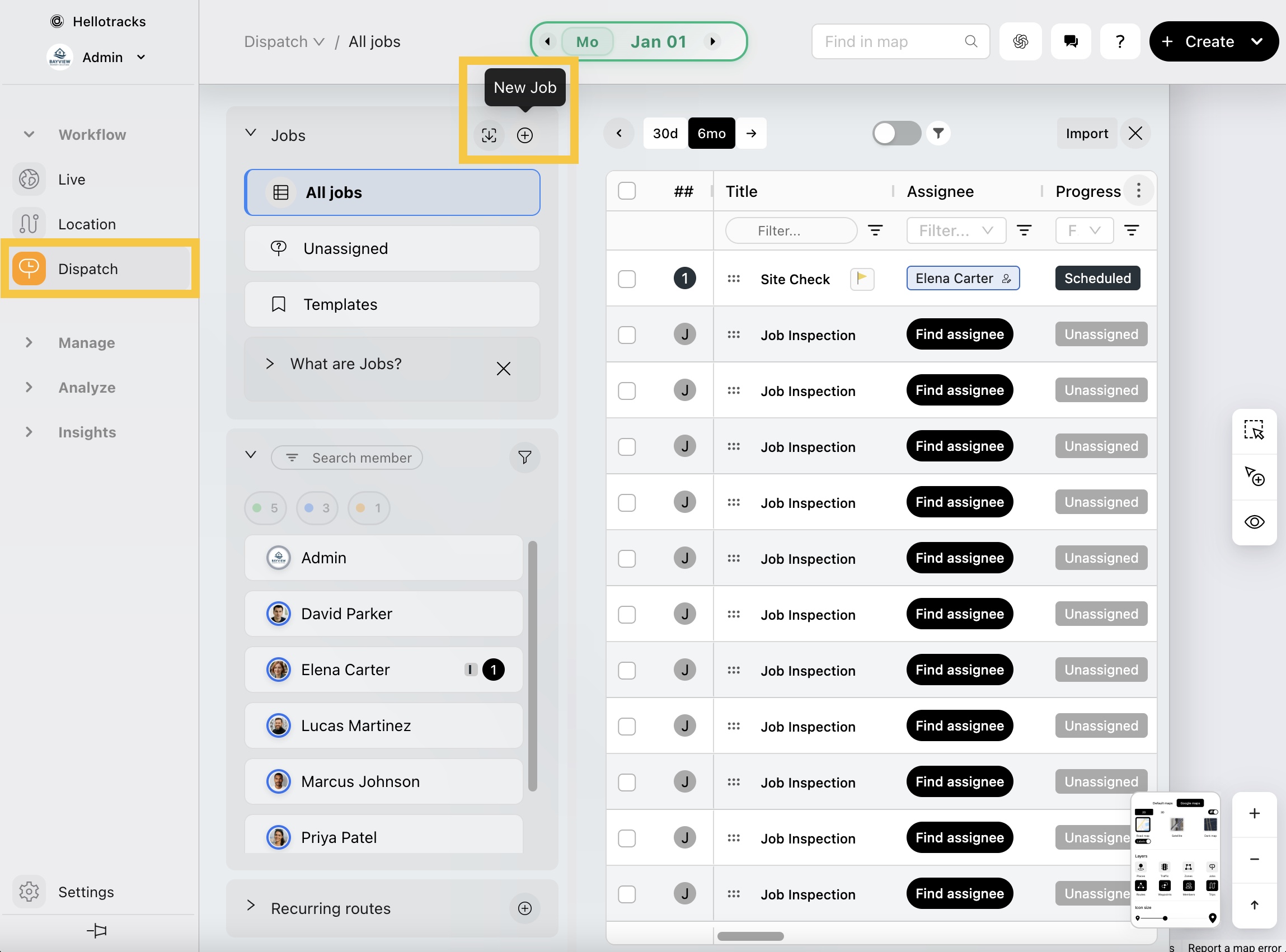Click the member filter funnel icon
Image resolution: width=1286 pixels, height=952 pixels.
(524, 458)
